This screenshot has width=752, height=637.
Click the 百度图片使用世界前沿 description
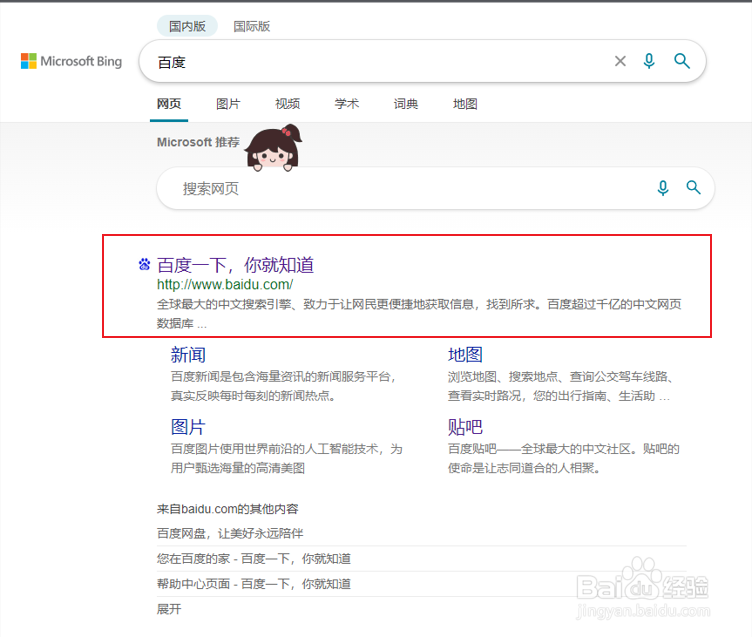(x=287, y=458)
